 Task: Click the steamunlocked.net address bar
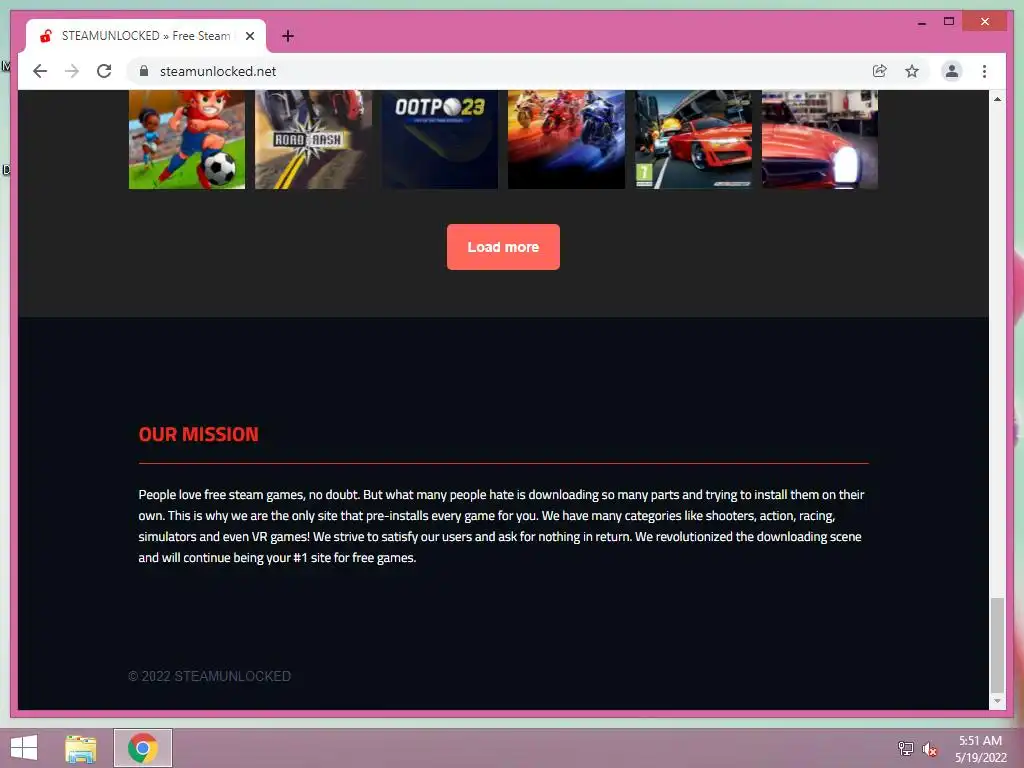point(503,71)
